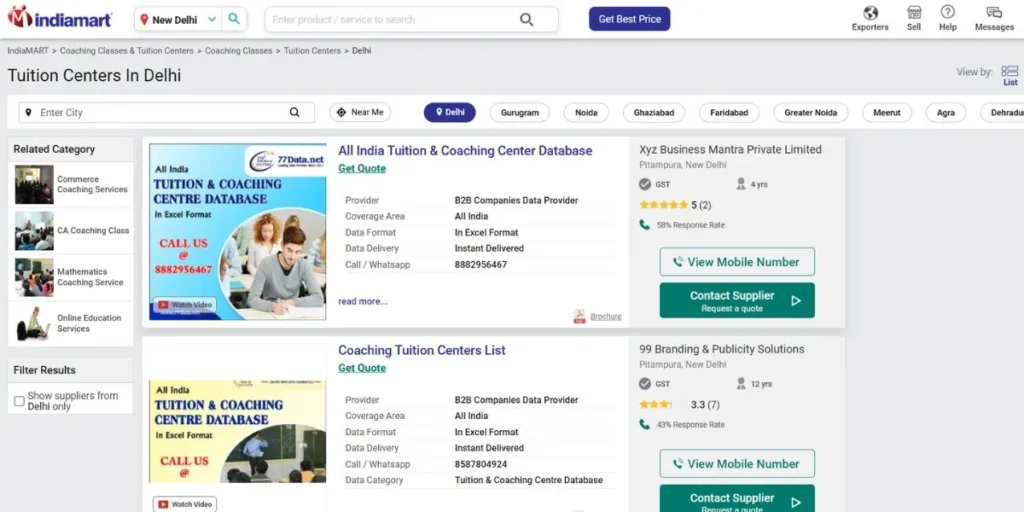Screen dimensions: 1024x512
Task: View Mobile Number for Xyz Business Mantra
Action: [x=737, y=262]
